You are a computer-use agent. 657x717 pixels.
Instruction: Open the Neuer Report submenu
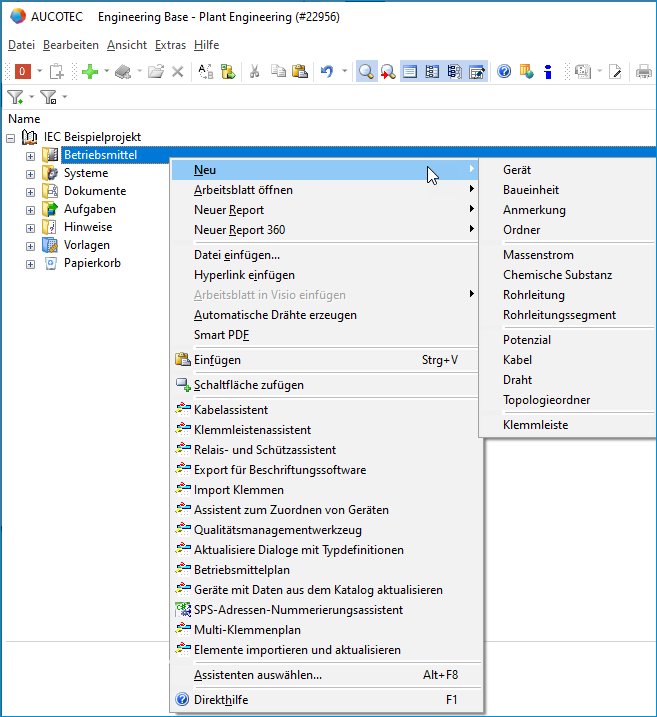229,210
